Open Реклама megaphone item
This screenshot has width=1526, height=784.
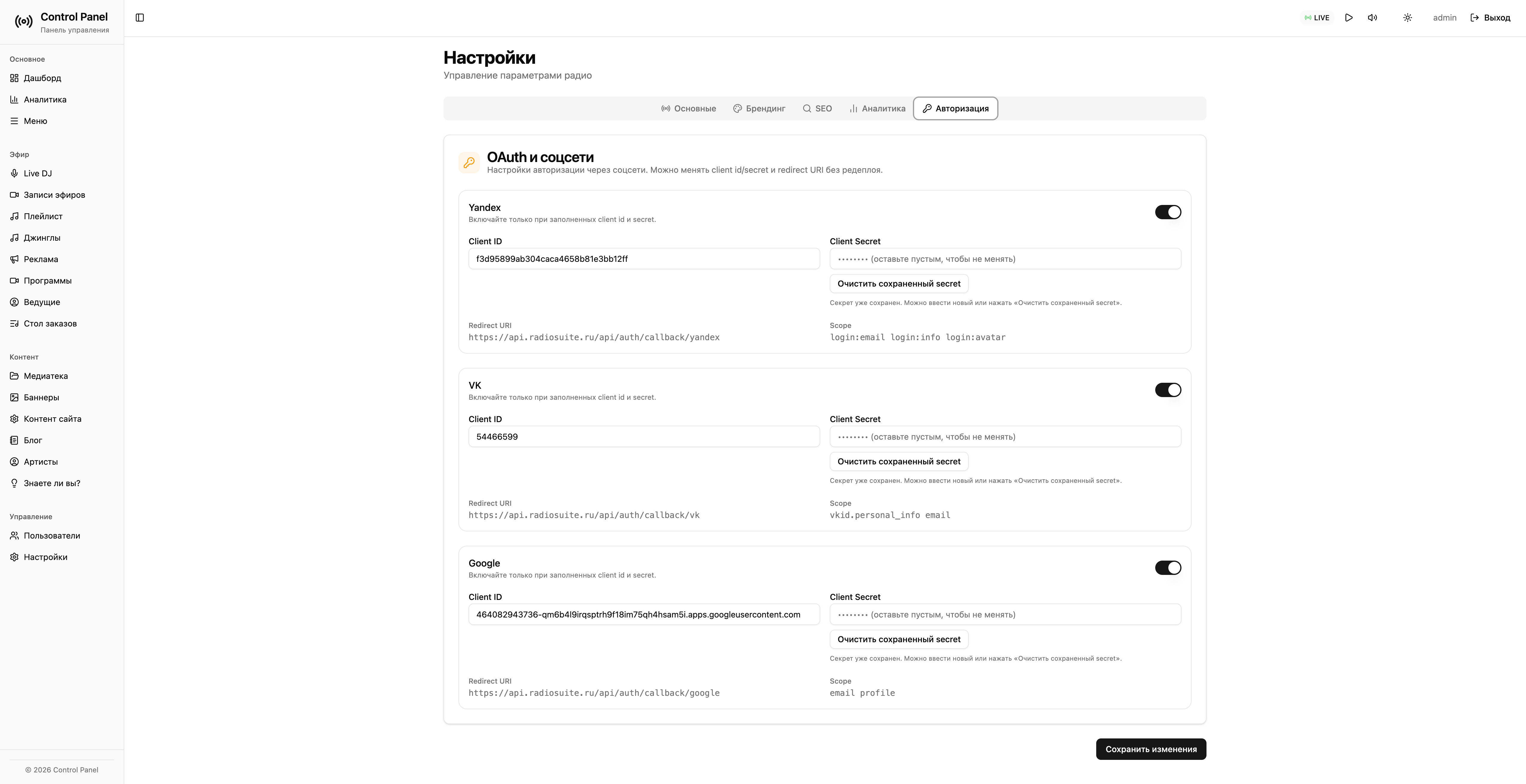(x=40, y=259)
